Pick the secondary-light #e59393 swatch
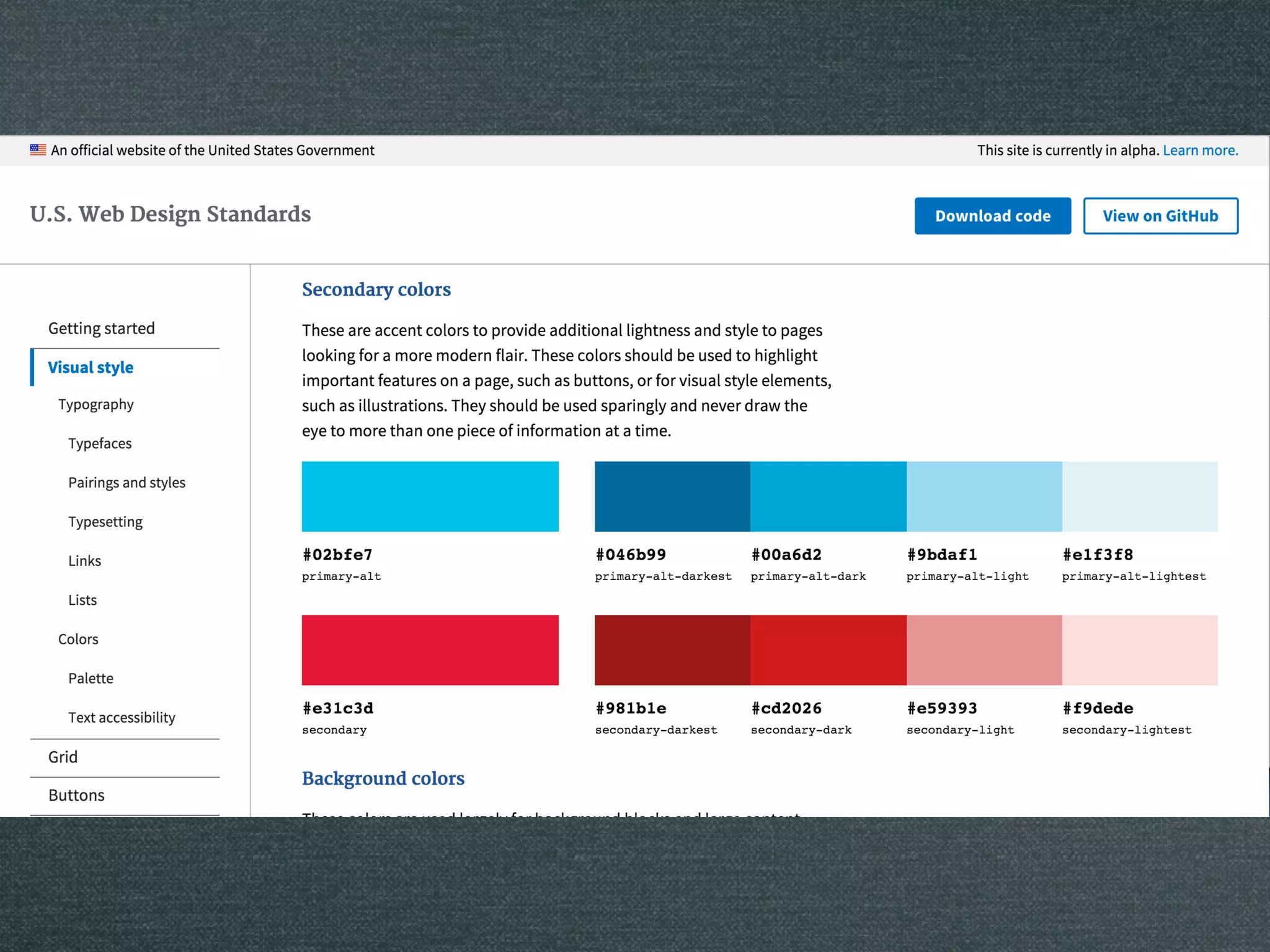The height and width of the screenshot is (952, 1270). click(984, 650)
